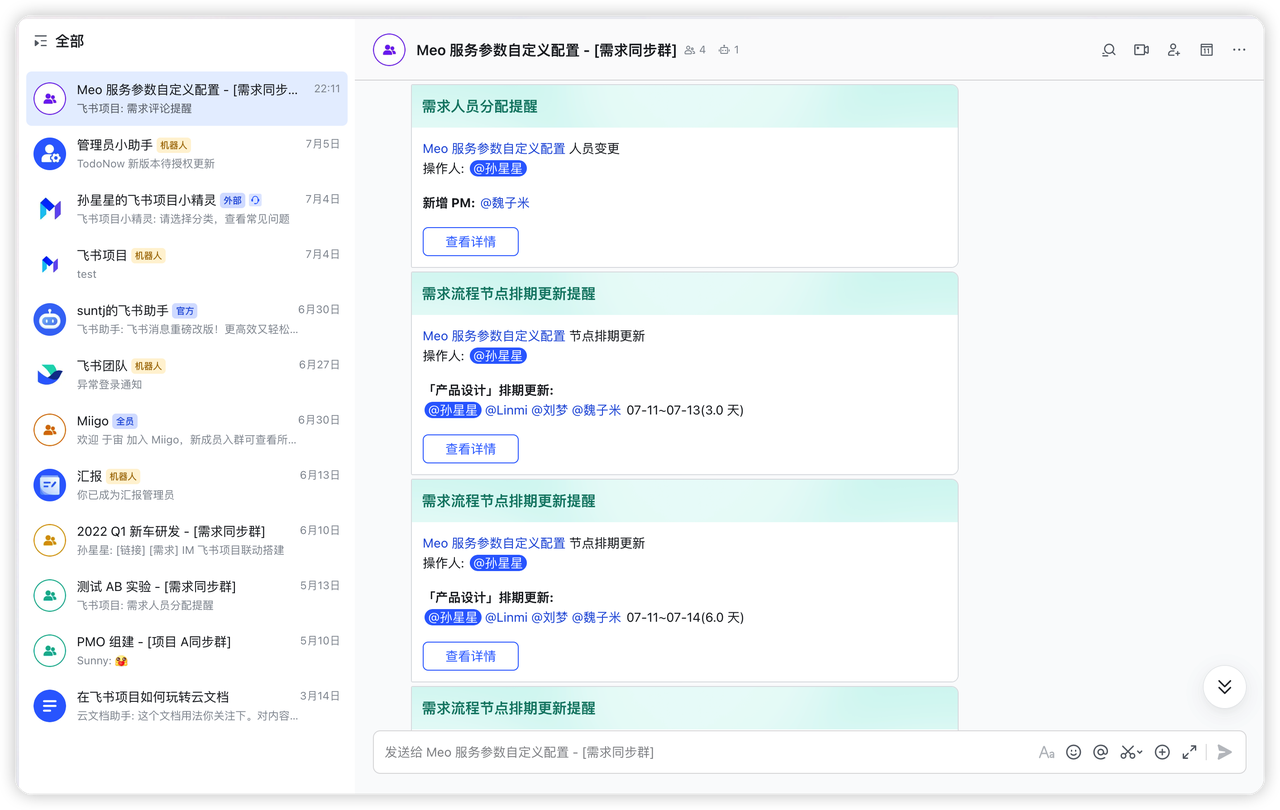View the group member count icon
The width and height of the screenshot is (1280, 810).
pyautogui.click(x=694, y=50)
